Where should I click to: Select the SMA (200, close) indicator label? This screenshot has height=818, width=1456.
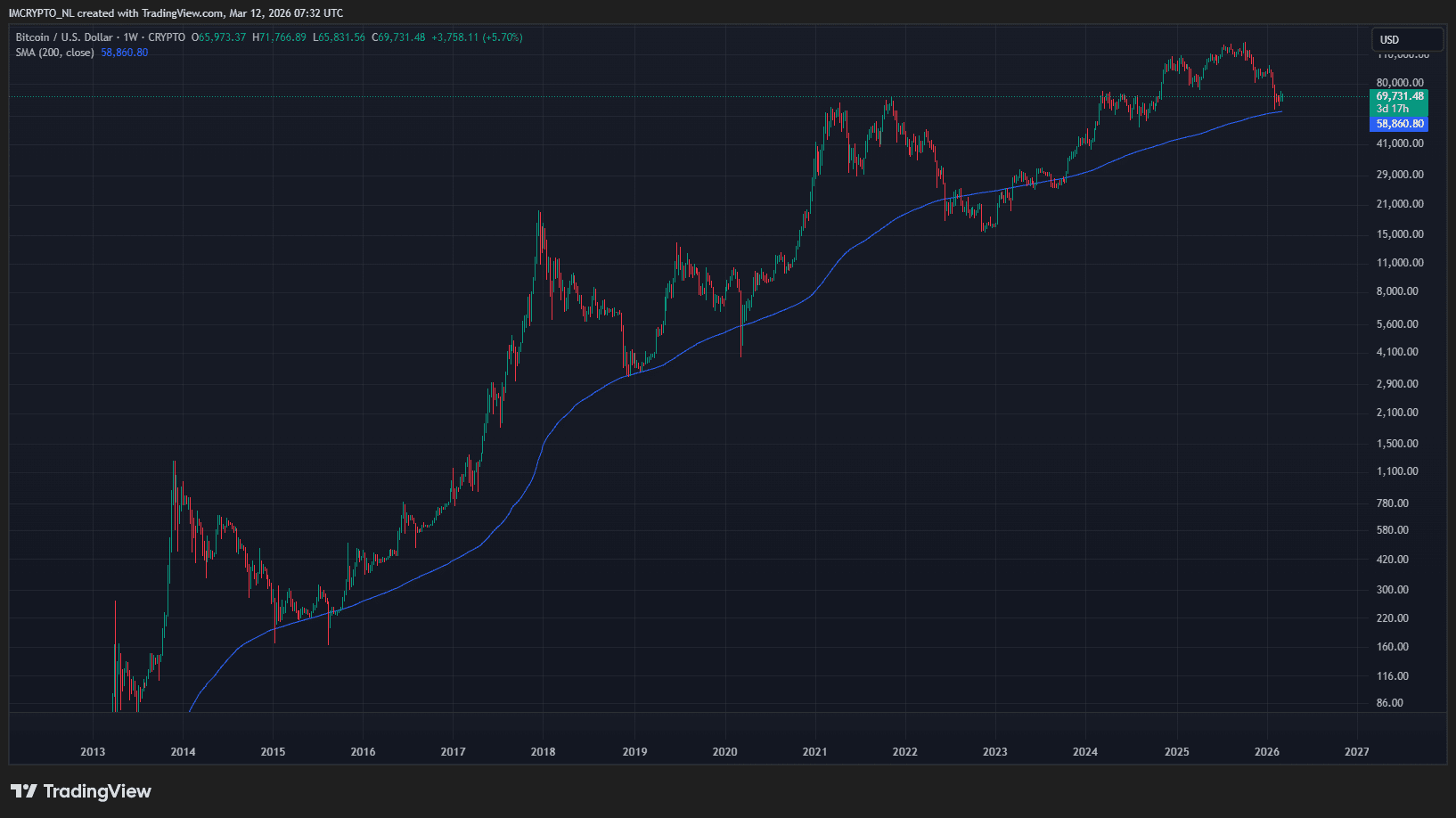[54, 53]
